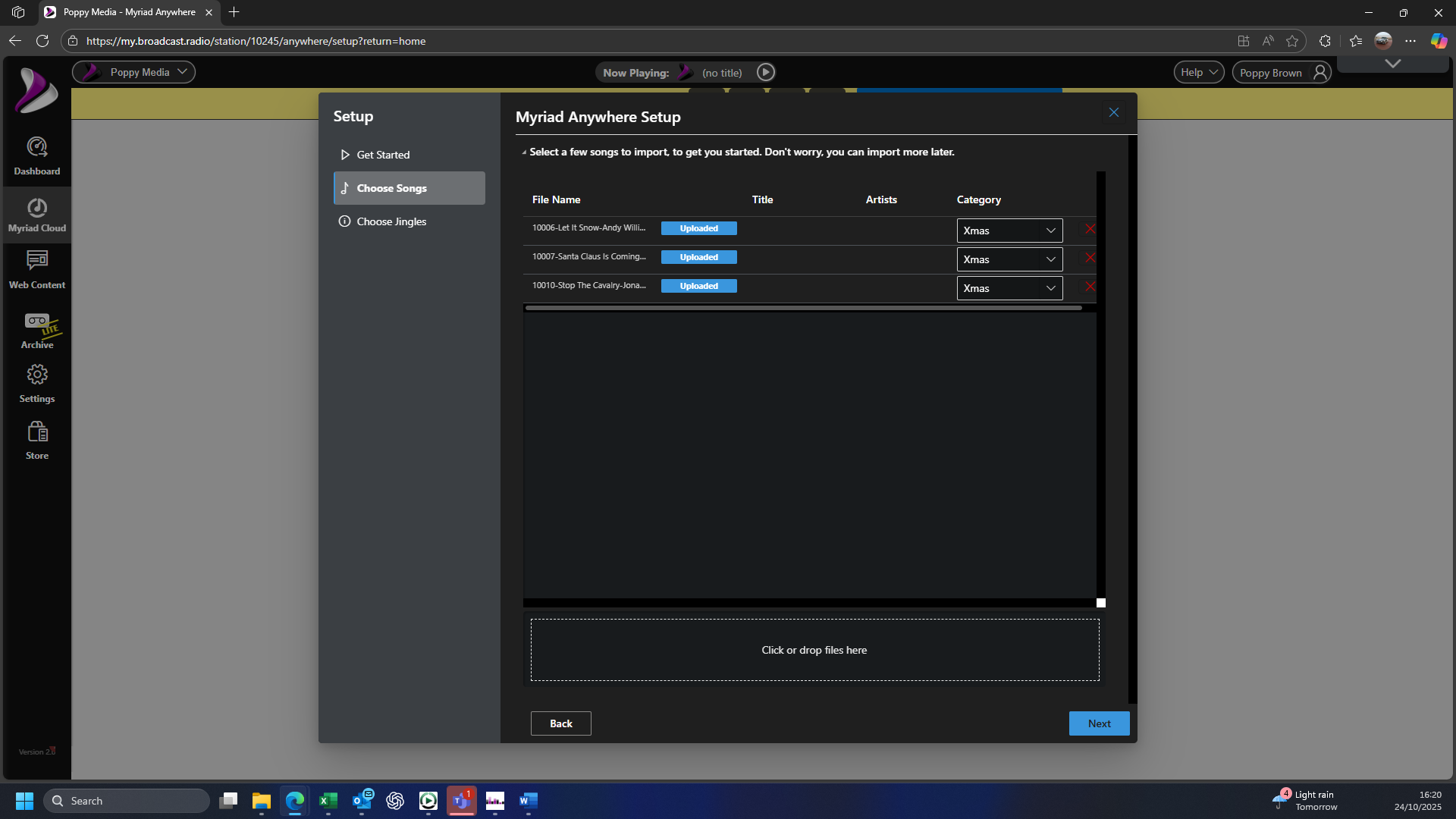
Task: Open Category dropdown for Santa Claus Is Coming
Action: click(x=1009, y=259)
